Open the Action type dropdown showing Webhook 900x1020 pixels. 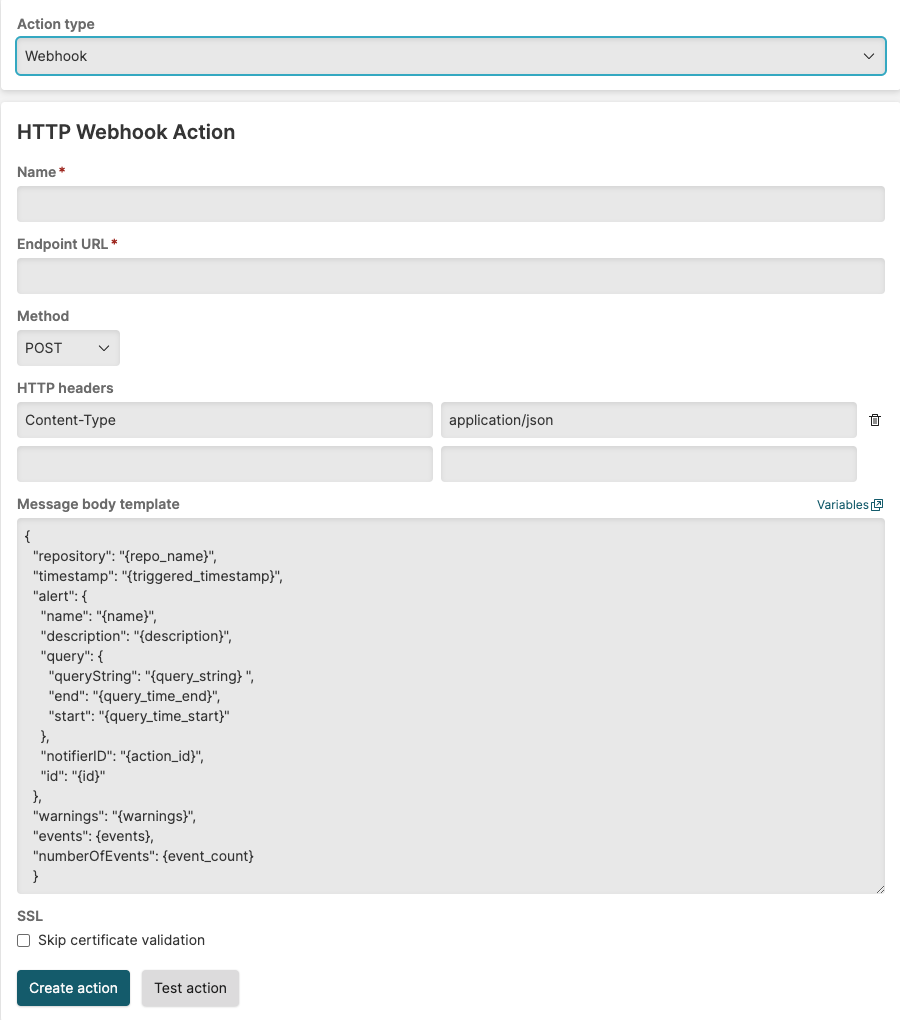click(450, 56)
